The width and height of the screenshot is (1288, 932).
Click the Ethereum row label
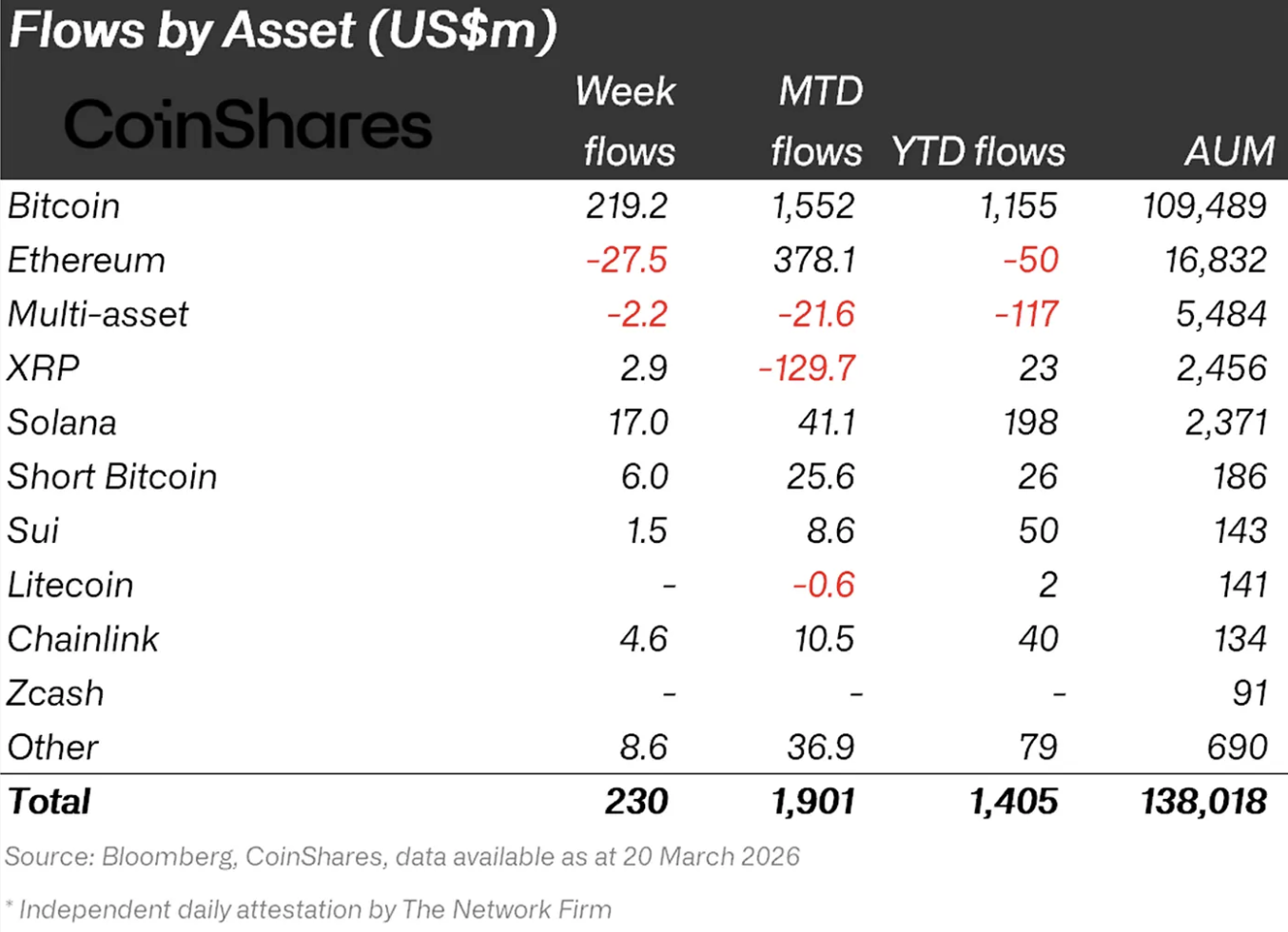coord(87,261)
